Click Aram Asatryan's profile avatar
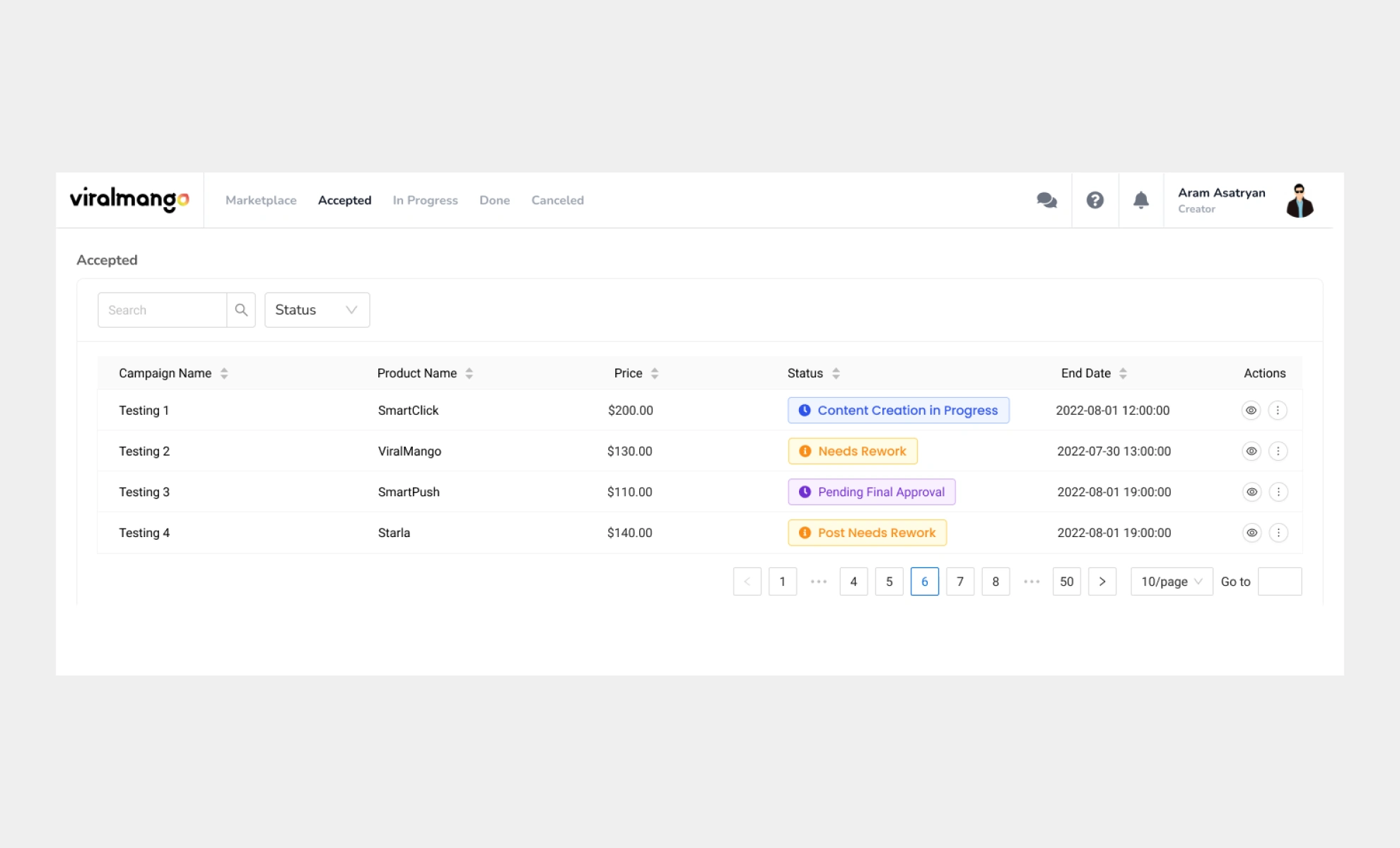Viewport: 1400px width, 848px height. point(1300,200)
